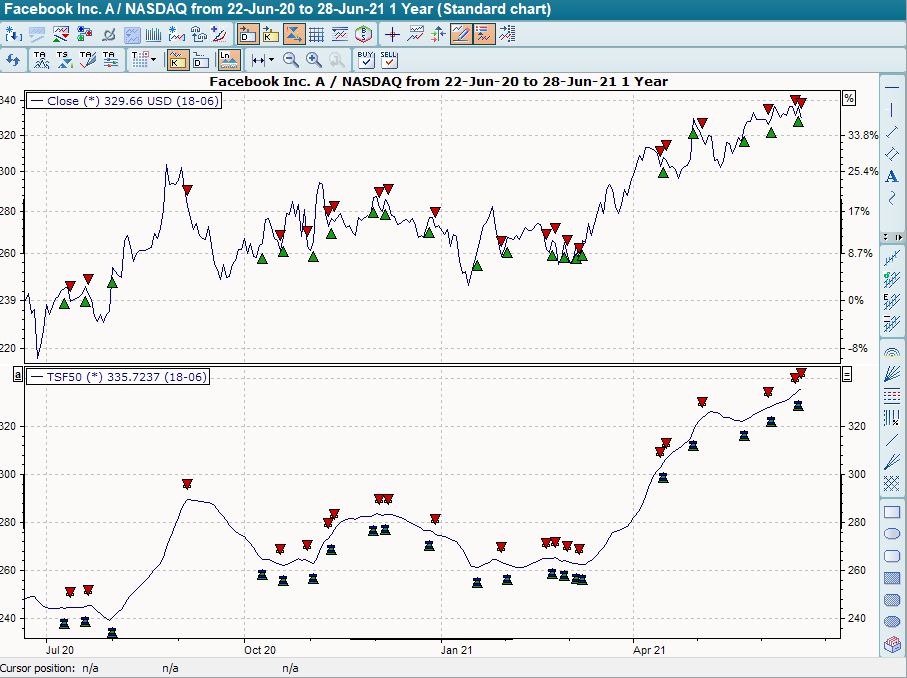
Task: Open the dropdown next to the table icon
Action: (x=154, y=60)
